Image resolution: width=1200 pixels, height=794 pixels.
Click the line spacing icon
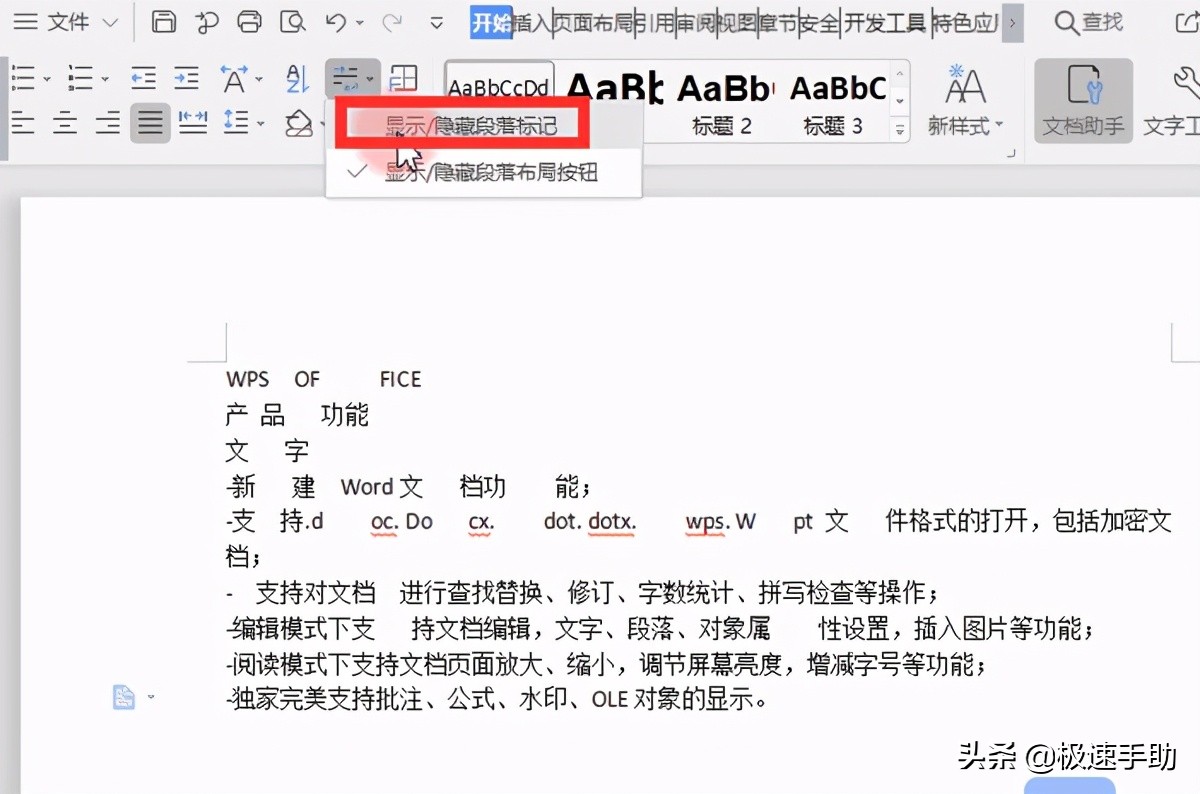(x=236, y=123)
